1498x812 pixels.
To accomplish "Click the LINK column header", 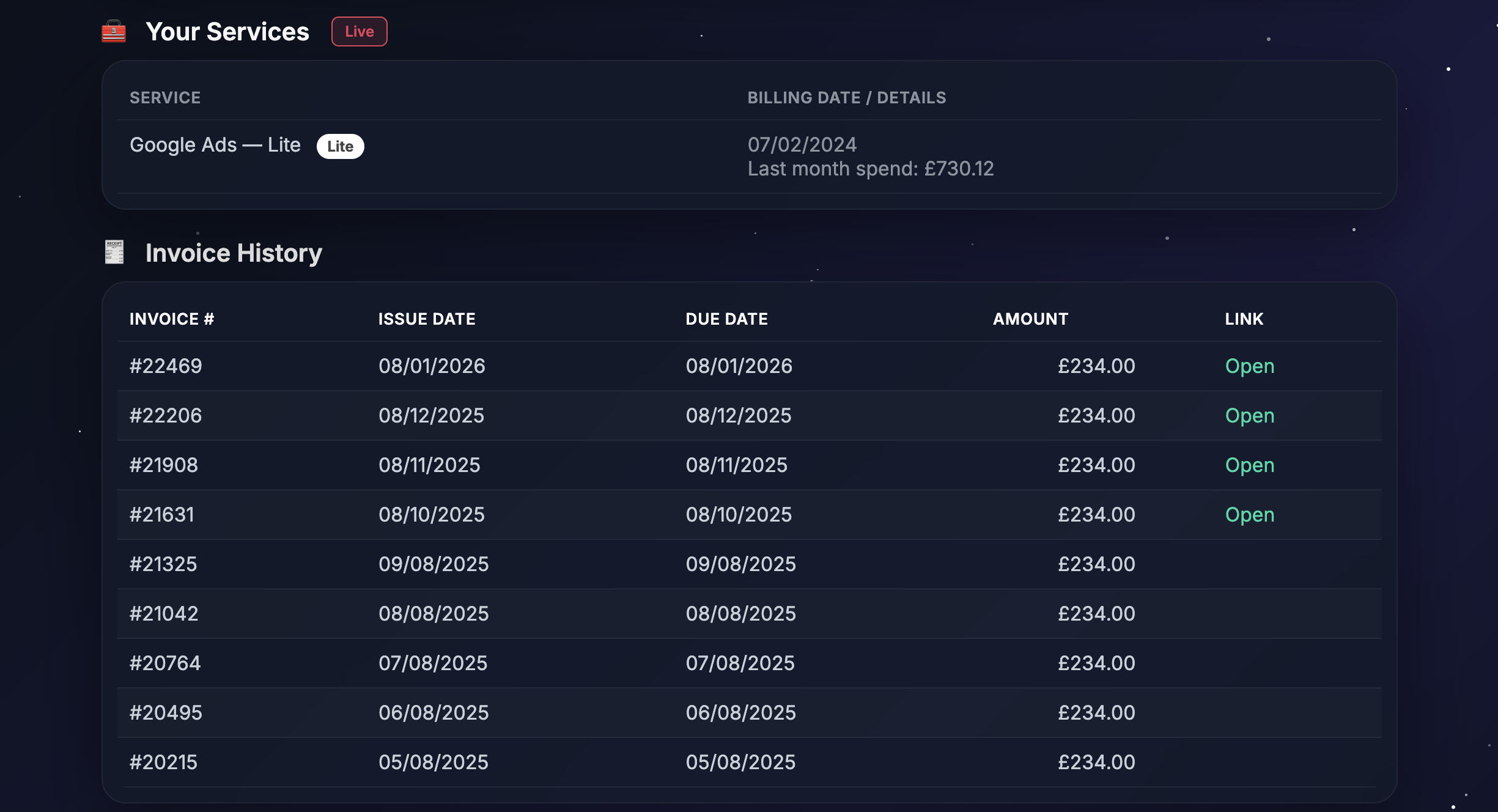I will (x=1244, y=319).
